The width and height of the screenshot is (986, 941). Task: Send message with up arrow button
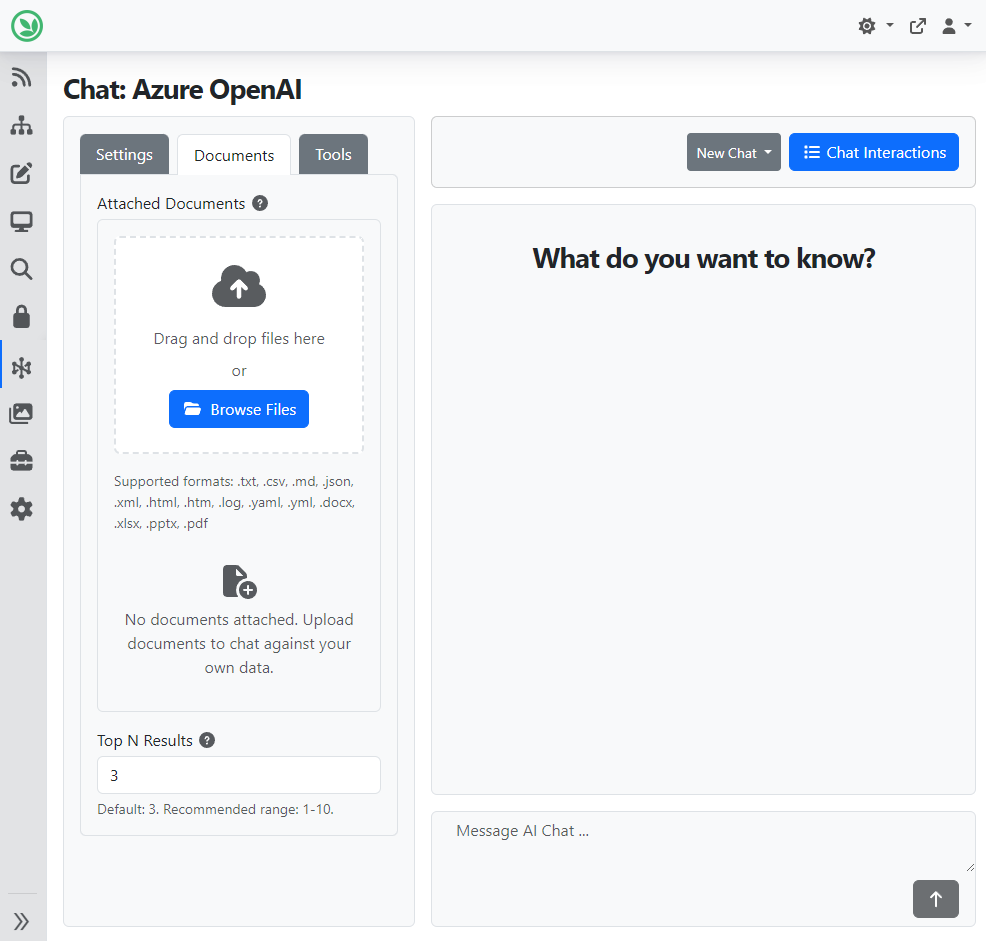[x=936, y=899]
